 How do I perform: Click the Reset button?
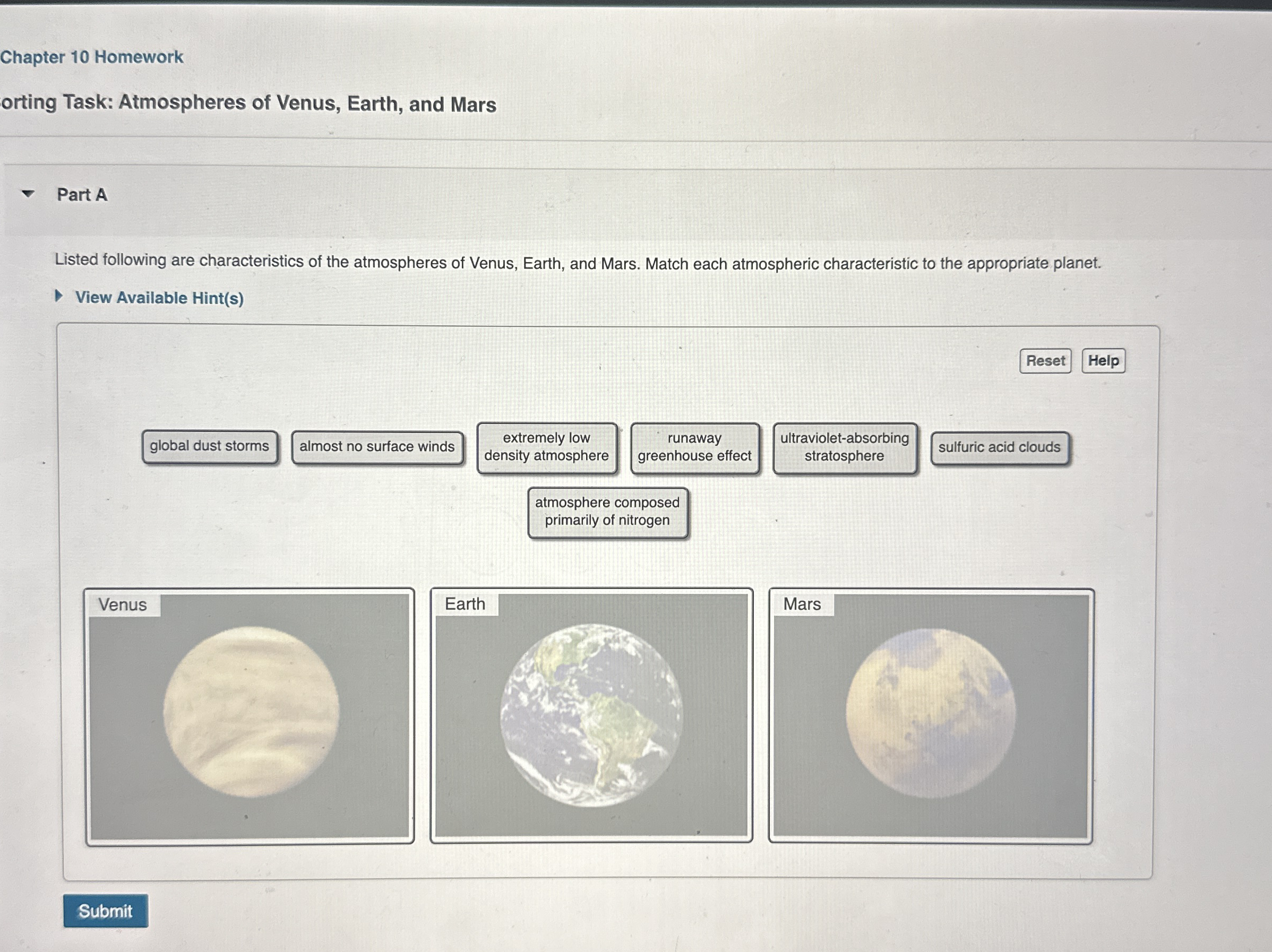(1045, 361)
